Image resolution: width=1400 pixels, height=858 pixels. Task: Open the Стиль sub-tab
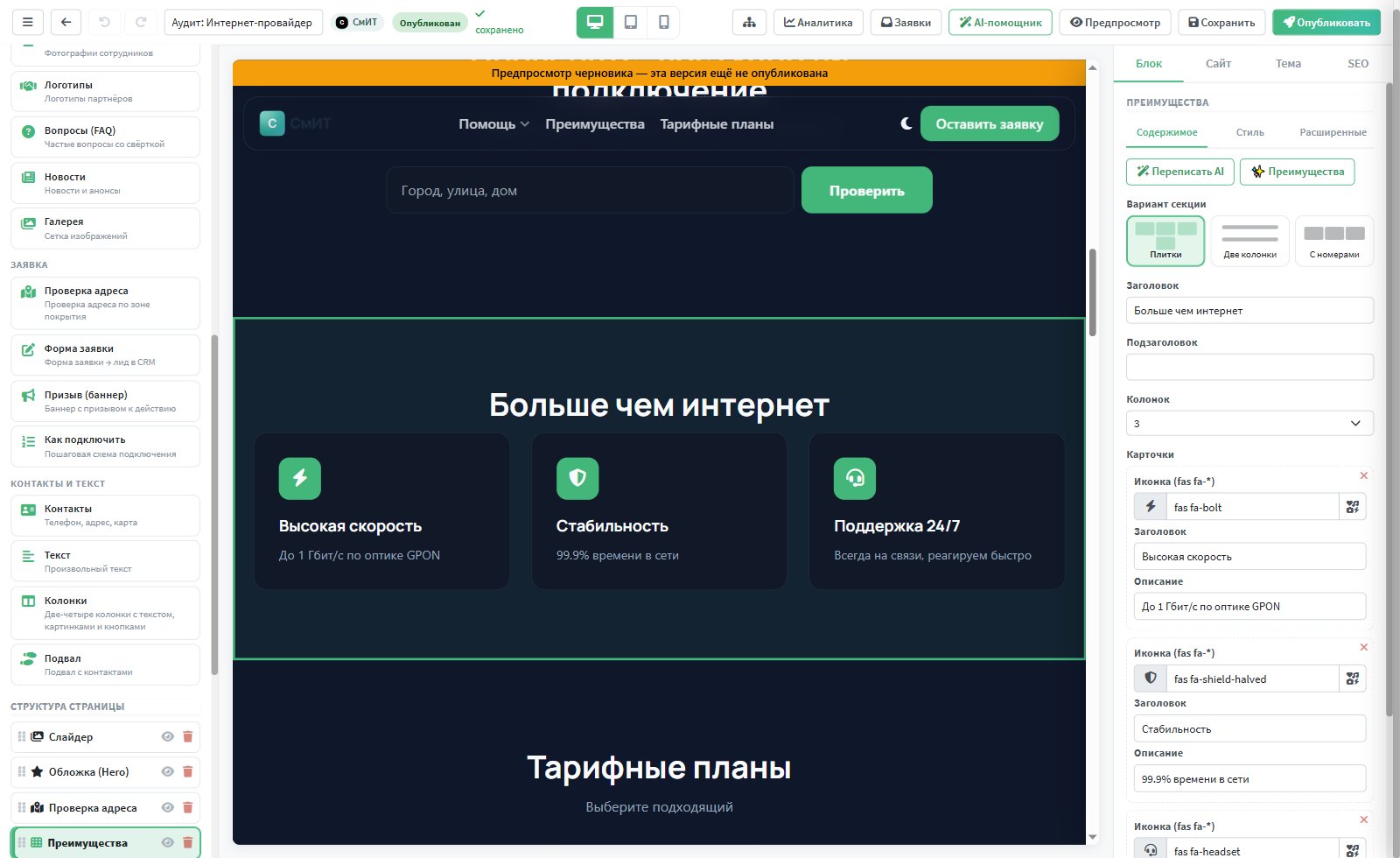pyautogui.click(x=1249, y=132)
